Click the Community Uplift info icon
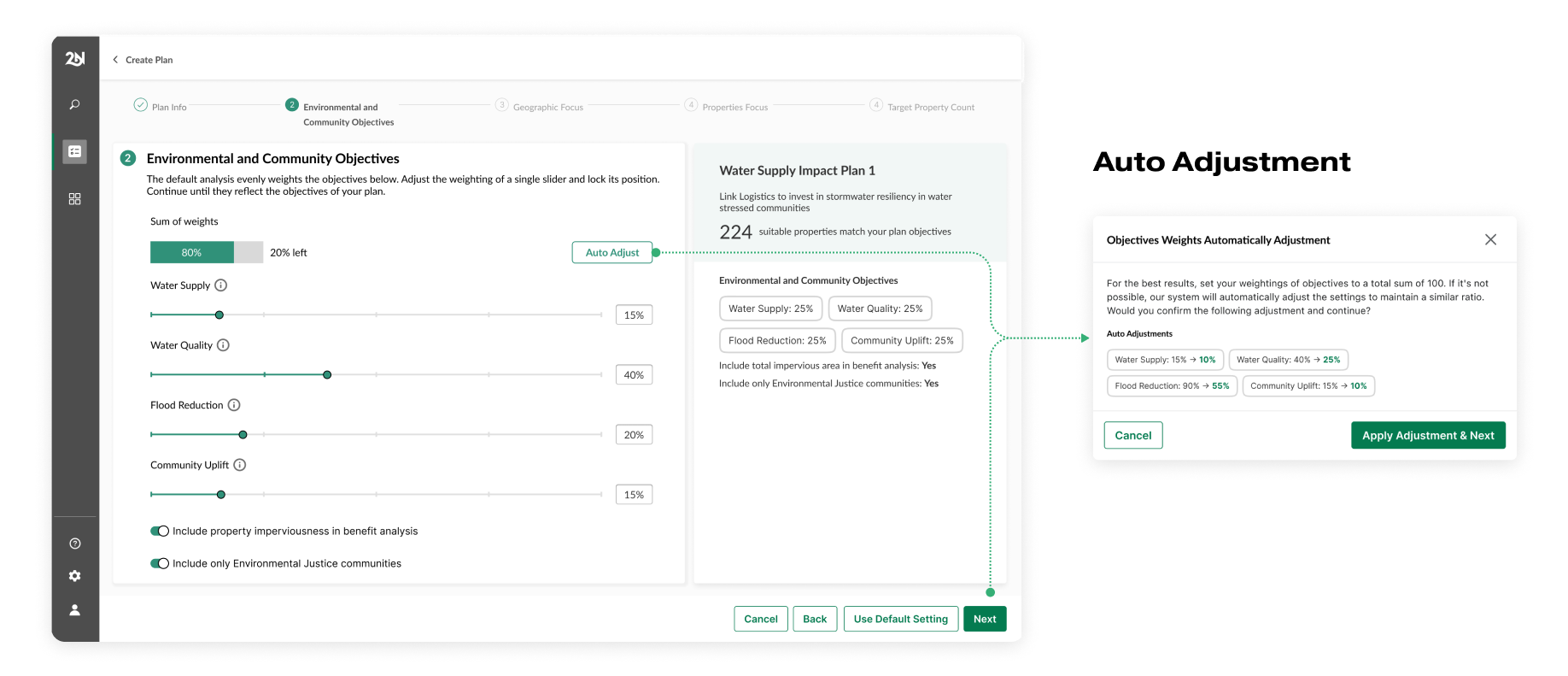Viewport: 1568px width, 676px height. [x=240, y=465]
